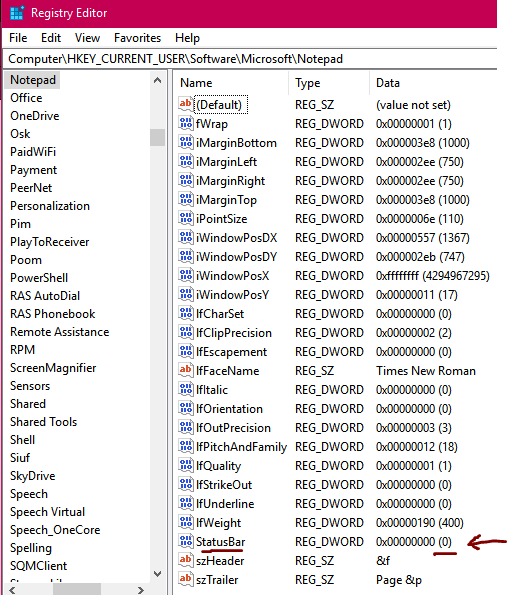The width and height of the screenshot is (507, 595).
Task: Select the lfUnderline value name
Action: tap(225, 504)
